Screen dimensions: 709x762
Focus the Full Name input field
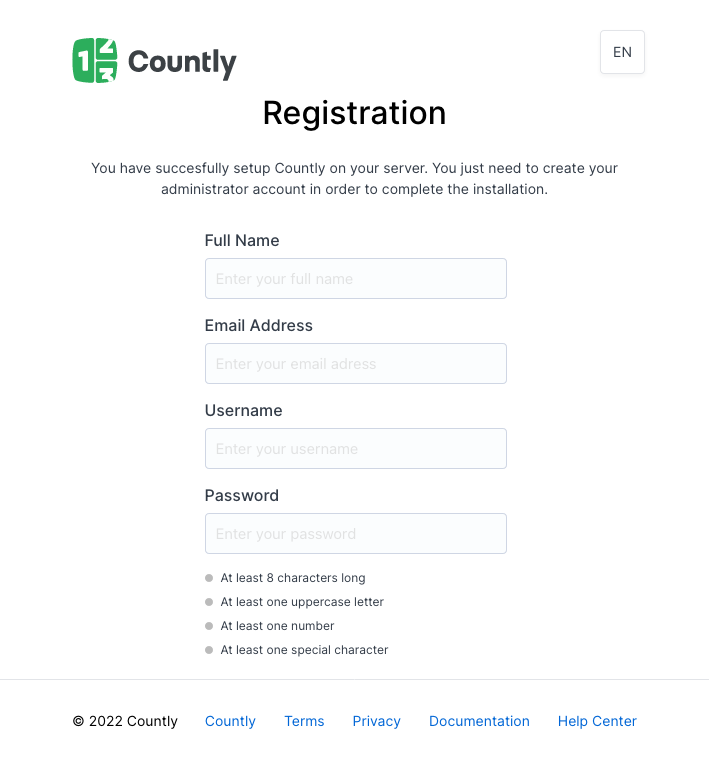pyautogui.click(x=355, y=279)
